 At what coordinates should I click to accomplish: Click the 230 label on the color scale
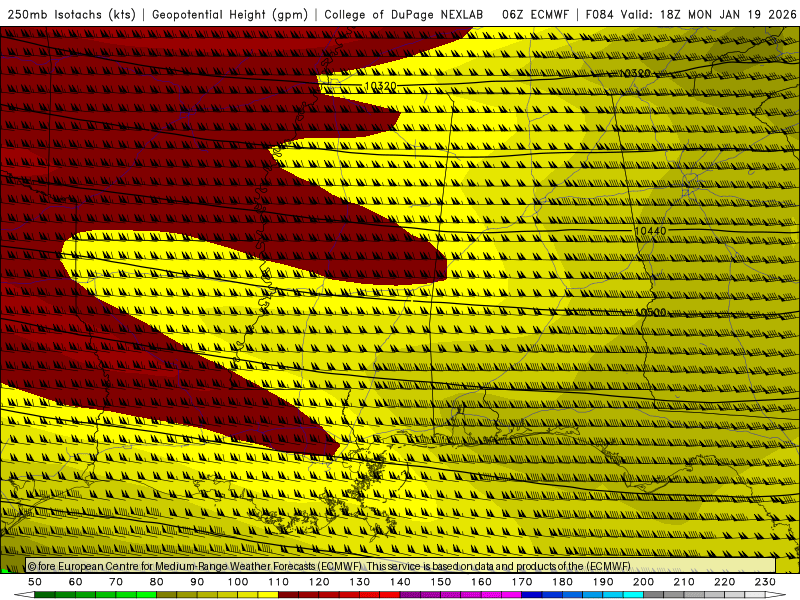point(765,582)
